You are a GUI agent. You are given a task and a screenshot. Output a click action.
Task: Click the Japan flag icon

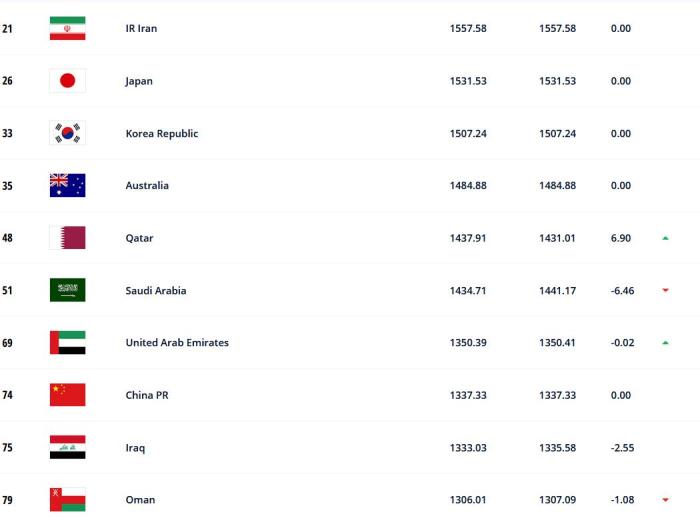pos(67,81)
